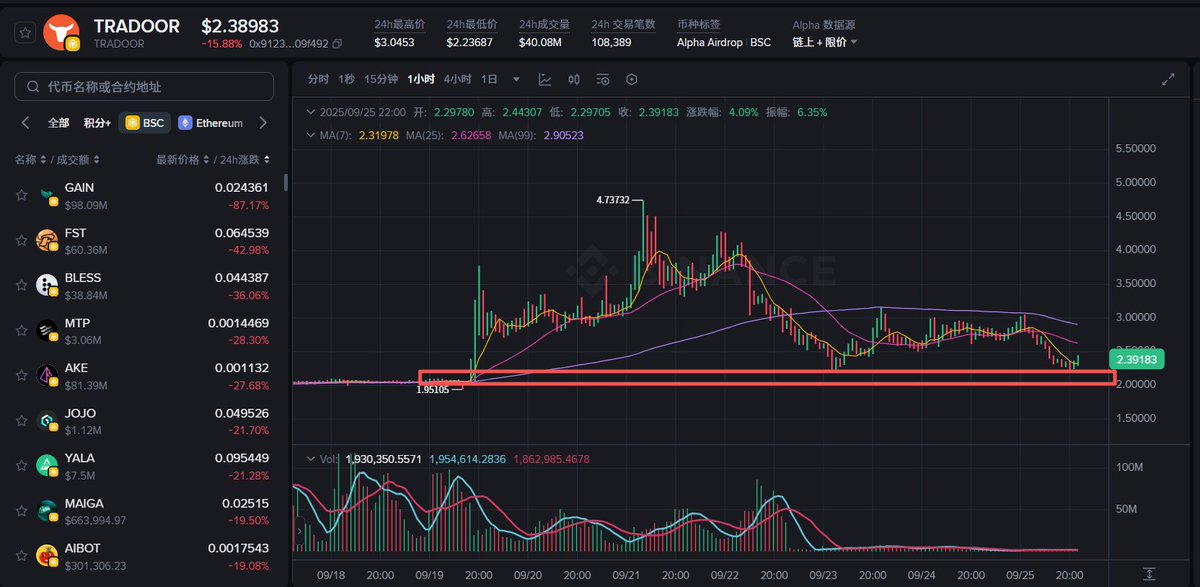Screen dimensions: 1200x587
Task: Sort token list by 24h涨跌 column
Action: click(x=235, y=160)
